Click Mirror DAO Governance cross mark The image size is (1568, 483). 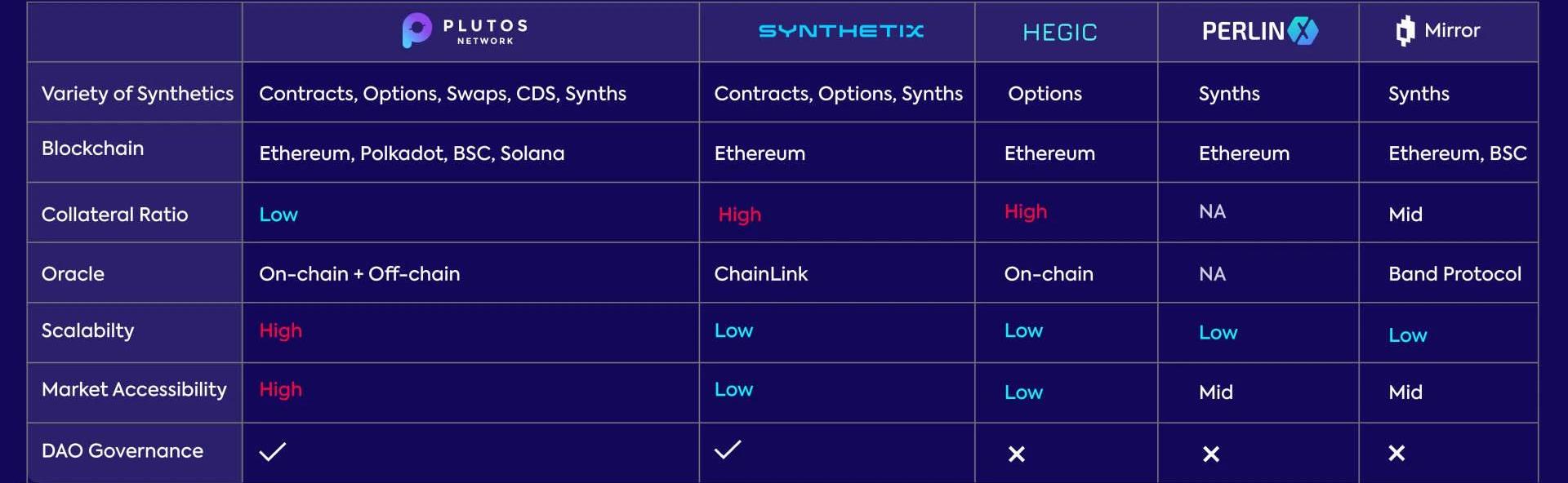pyautogui.click(x=1396, y=453)
